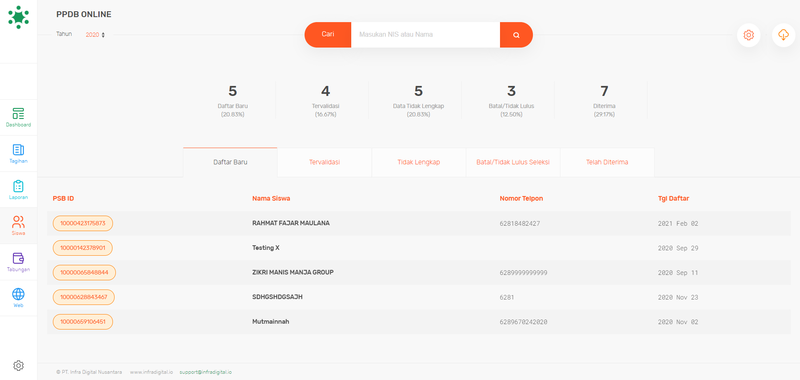Click registration date 2020 Sep 11
The width and height of the screenshot is (800, 380).
(x=678, y=273)
